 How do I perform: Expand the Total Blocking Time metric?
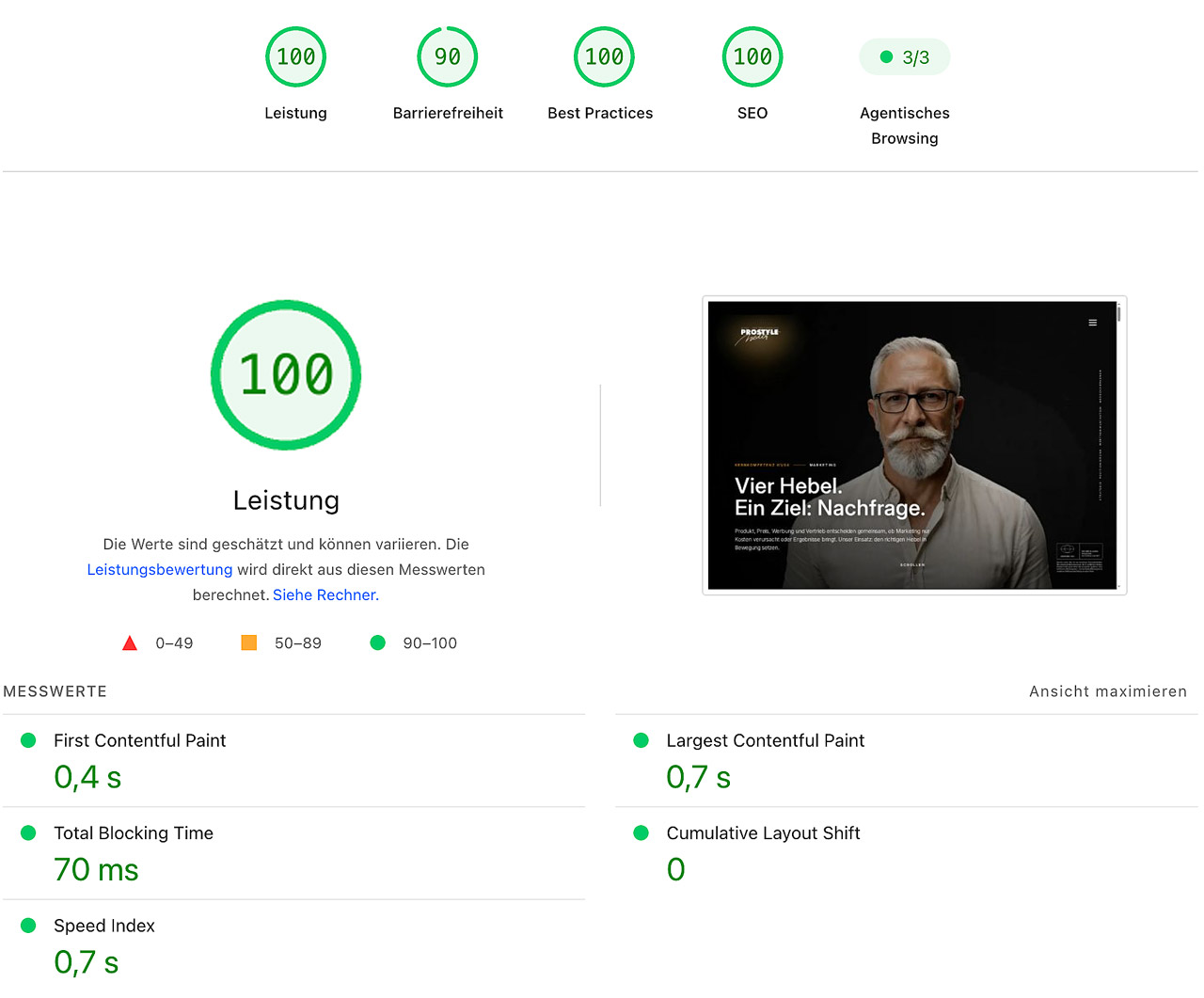[x=293, y=853]
